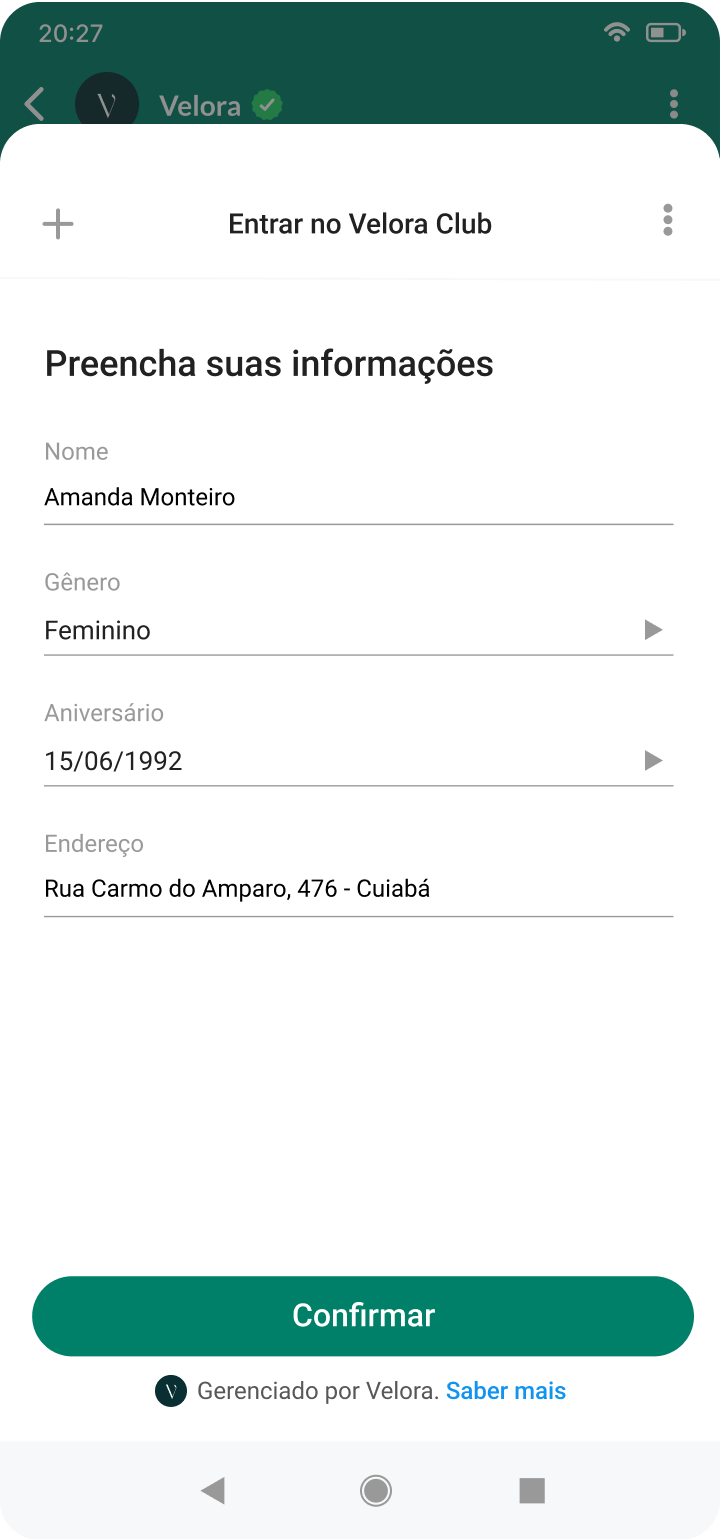Select the Feminino gender value field

(x=330, y=631)
